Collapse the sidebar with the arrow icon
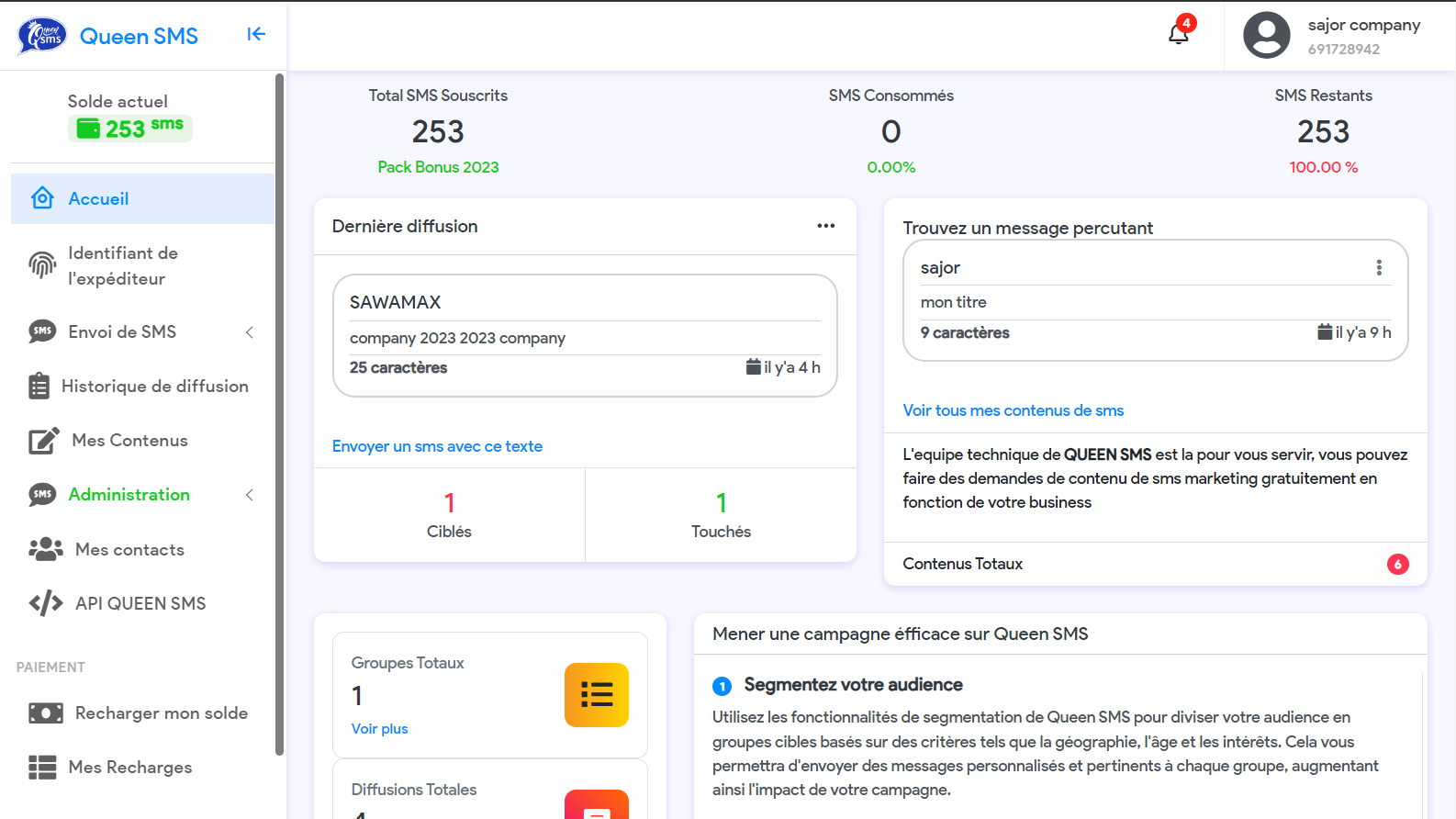Viewport: 1456px width, 819px height. click(256, 35)
